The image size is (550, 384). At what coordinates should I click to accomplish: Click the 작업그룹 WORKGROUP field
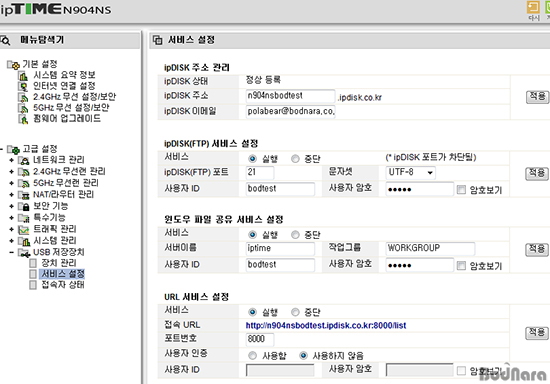(430, 248)
